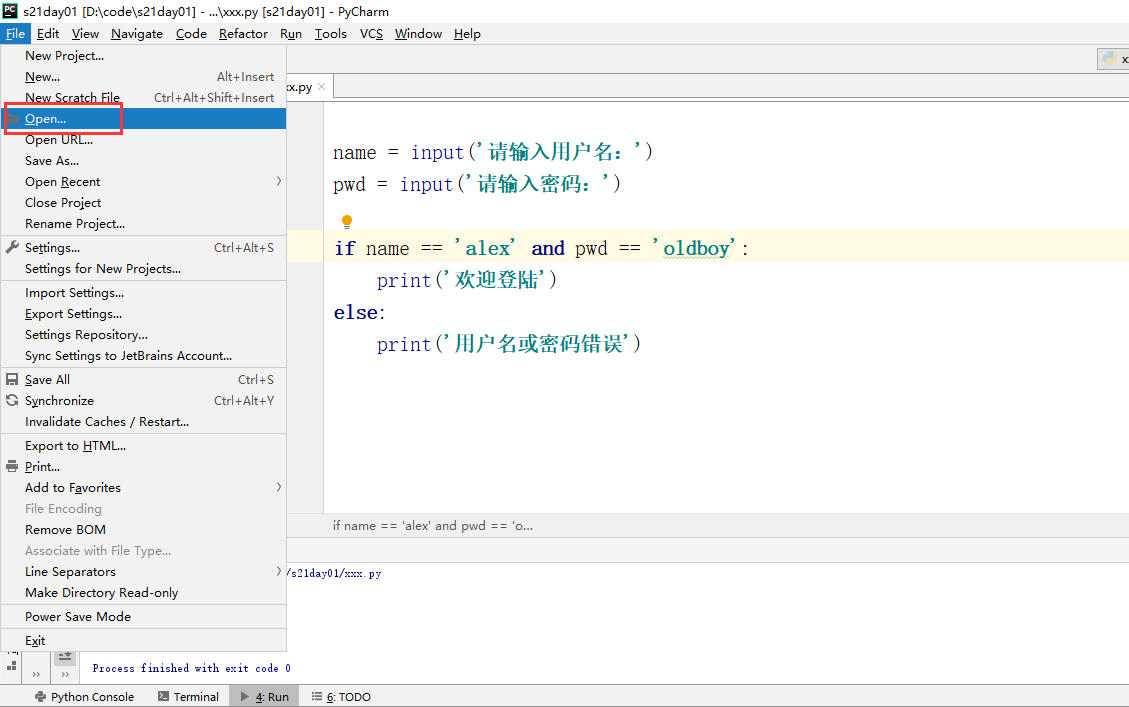Select Sync Settings to JetBrains Account...
This screenshot has width=1129, height=707.
click(143, 356)
